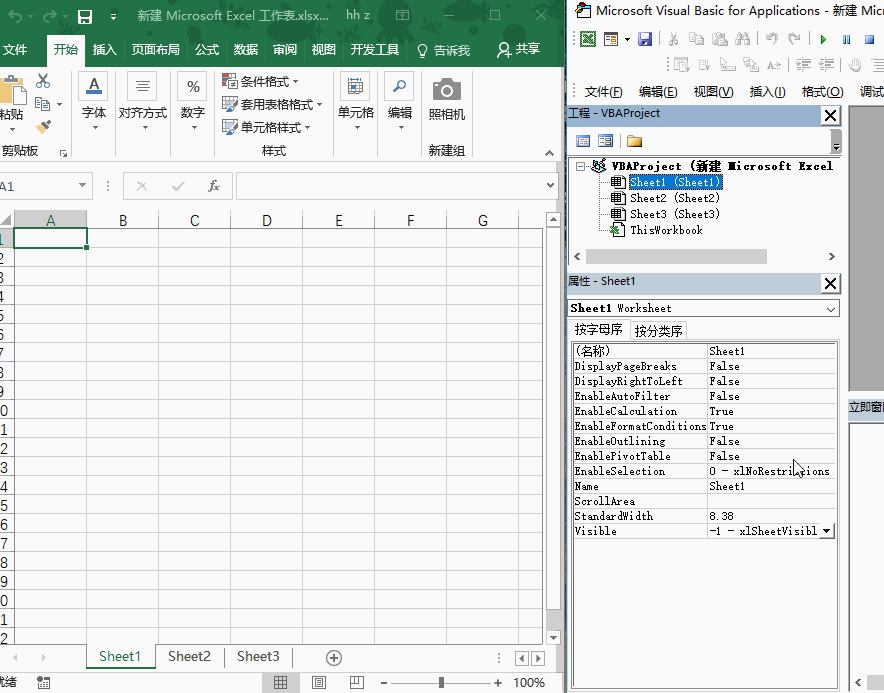Click the StandardWidth value 8.38

[771, 516]
